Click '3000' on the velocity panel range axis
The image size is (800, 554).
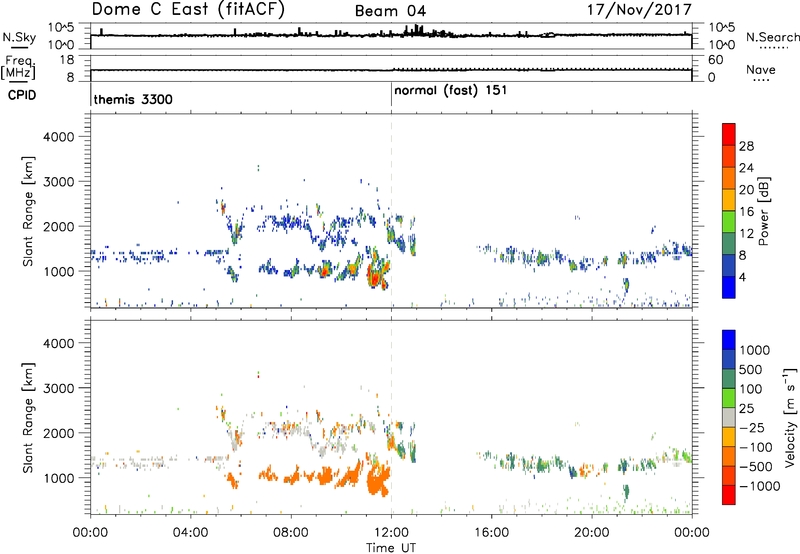click(59, 388)
